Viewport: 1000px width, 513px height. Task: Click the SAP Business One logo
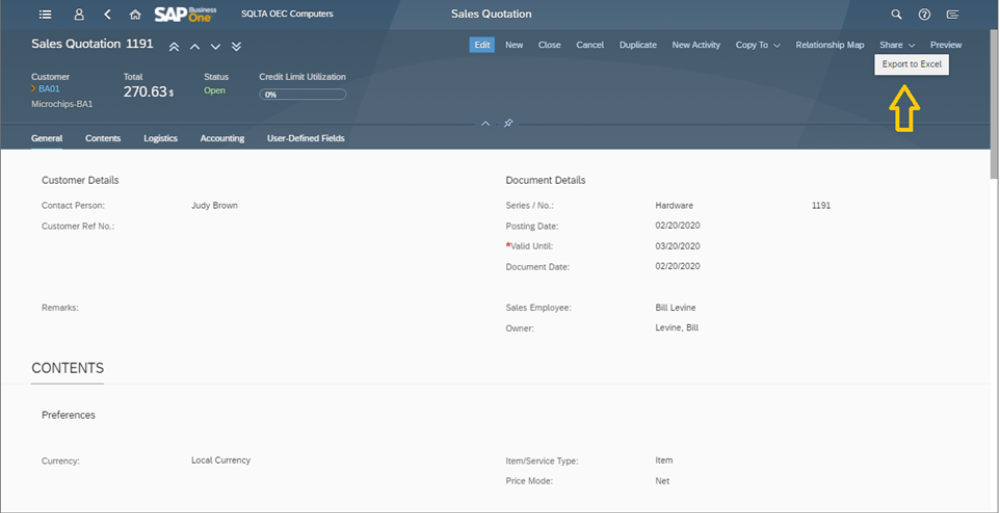point(185,14)
